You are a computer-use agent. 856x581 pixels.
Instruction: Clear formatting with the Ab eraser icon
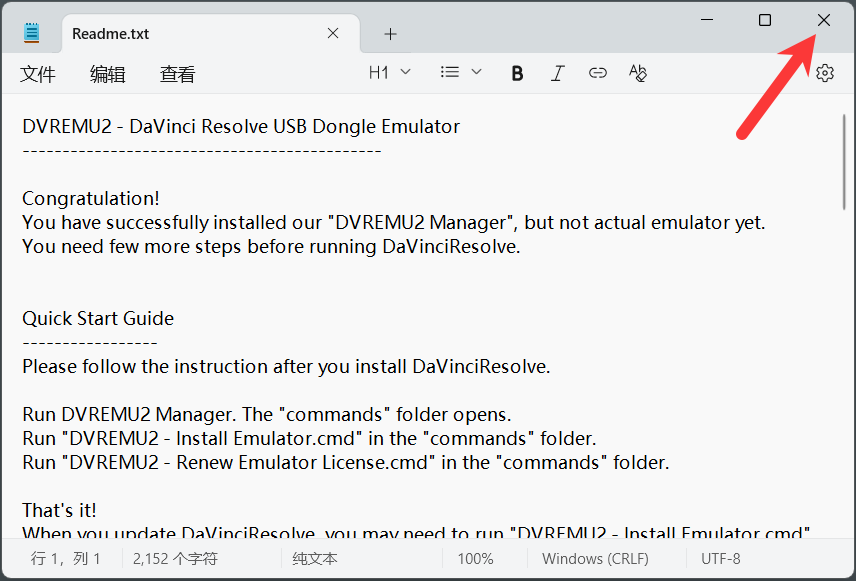click(x=638, y=73)
